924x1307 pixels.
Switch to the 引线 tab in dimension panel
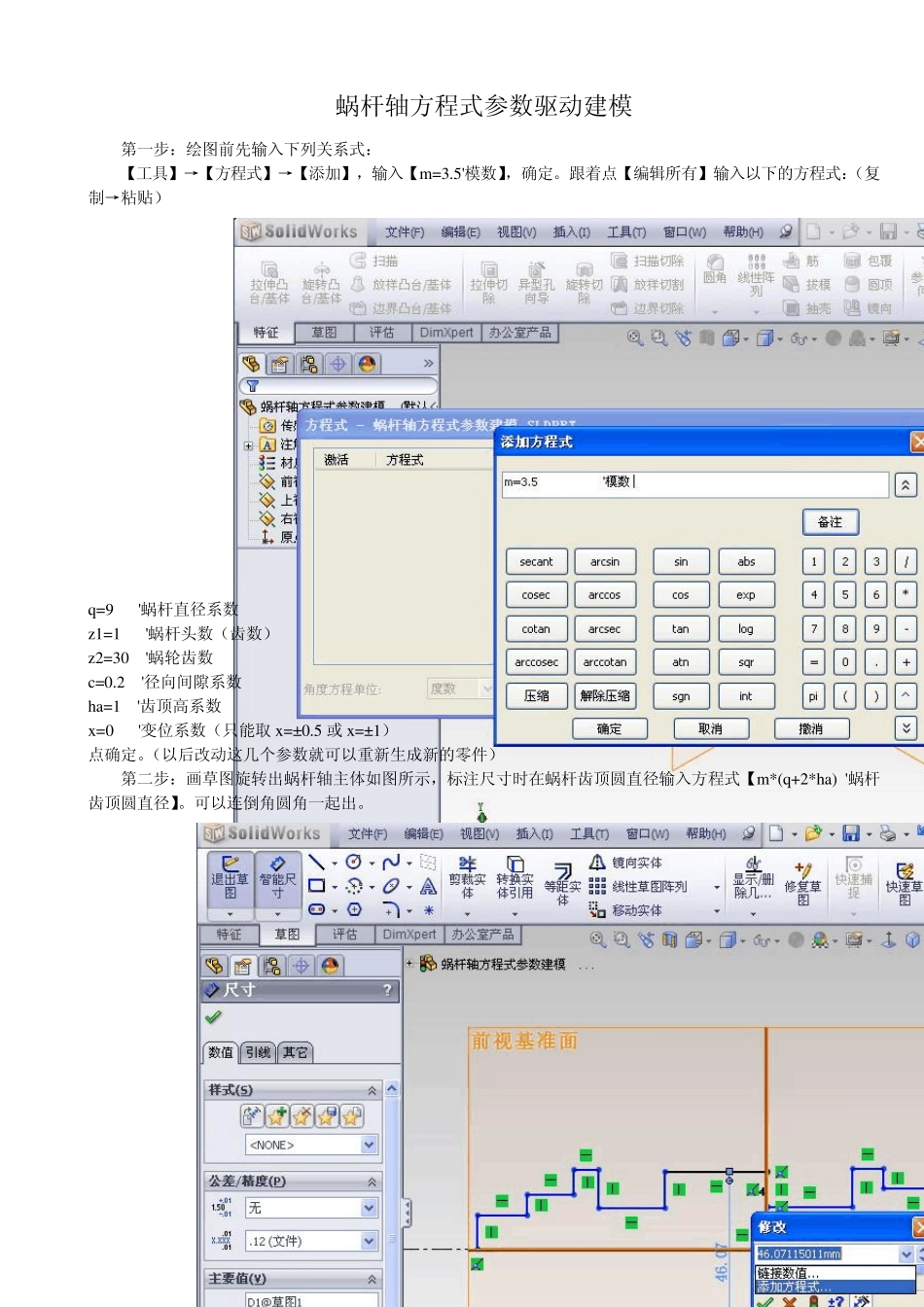[258, 1052]
